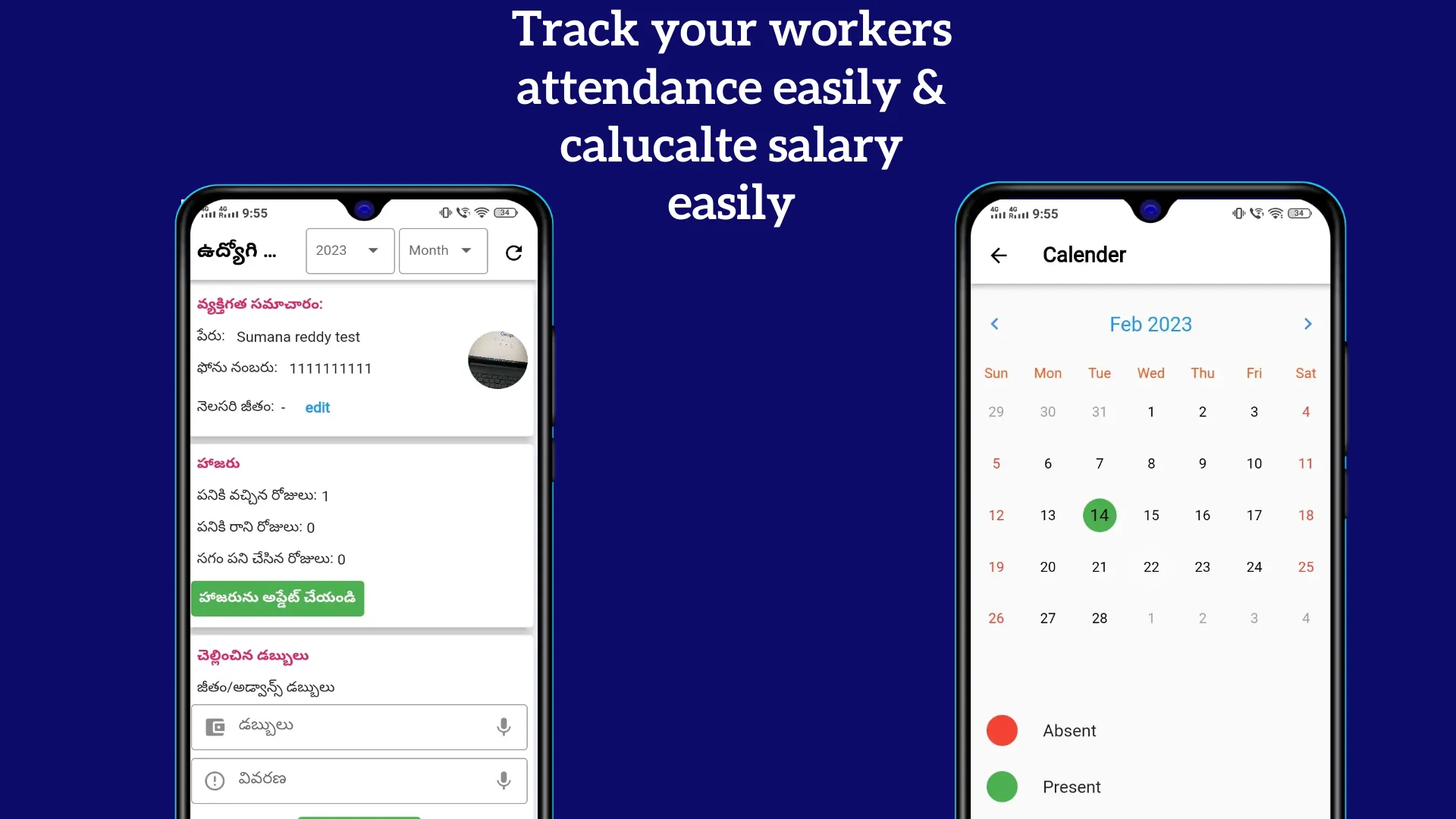Click the హాజరును అప్డేట్ చేయండి button
The height and width of the screenshot is (819, 1456).
click(278, 597)
